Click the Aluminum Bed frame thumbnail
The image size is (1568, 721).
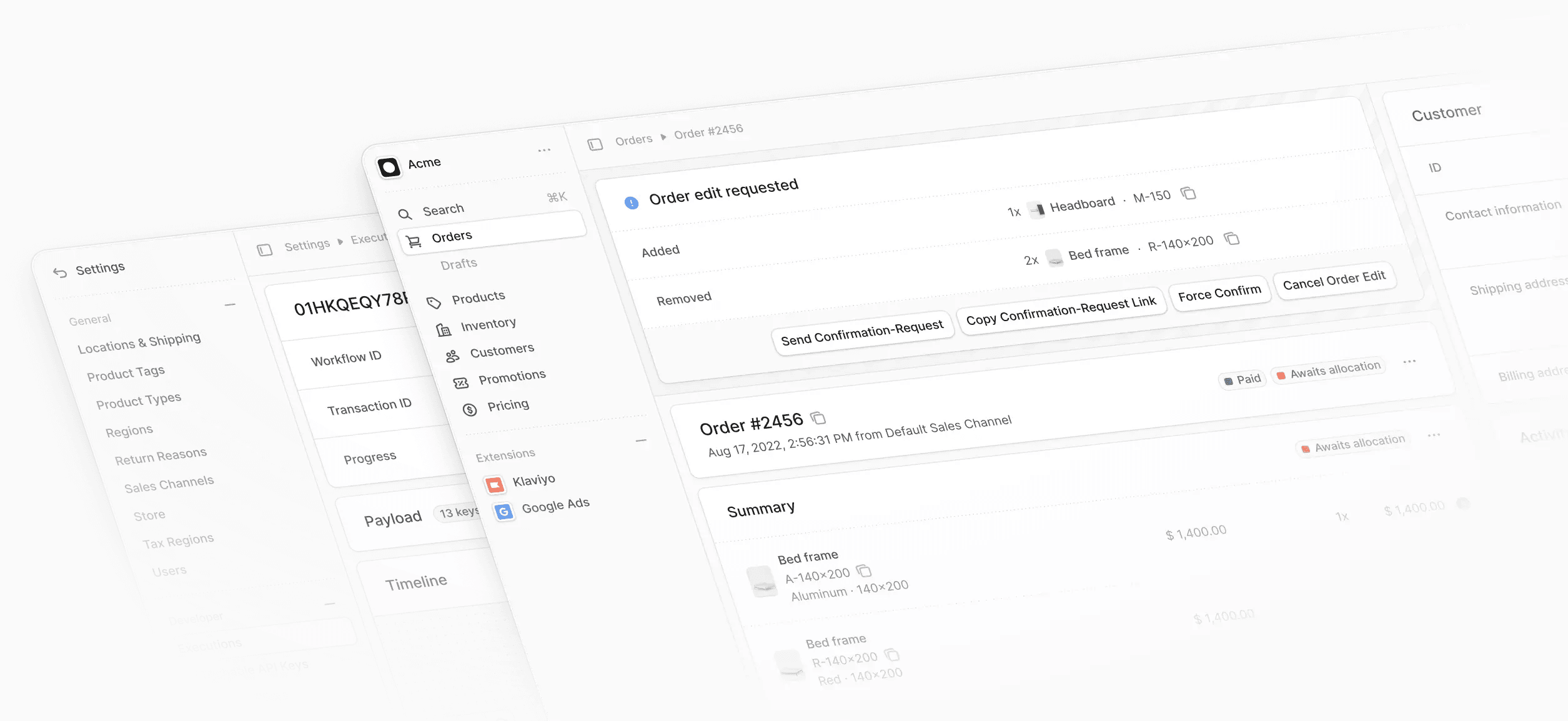point(762,582)
